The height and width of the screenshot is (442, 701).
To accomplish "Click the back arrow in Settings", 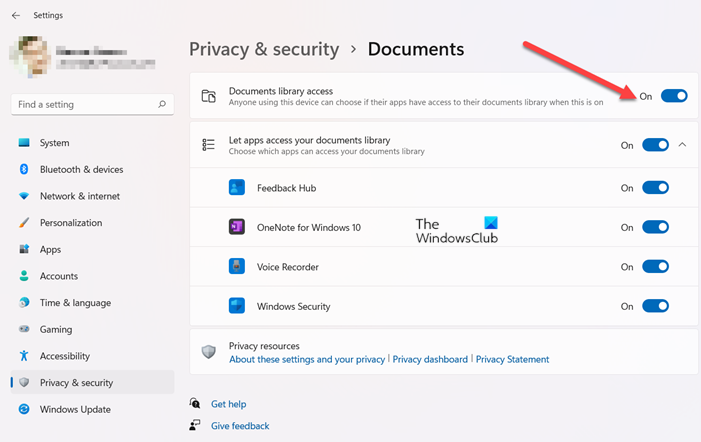I will click(x=15, y=15).
